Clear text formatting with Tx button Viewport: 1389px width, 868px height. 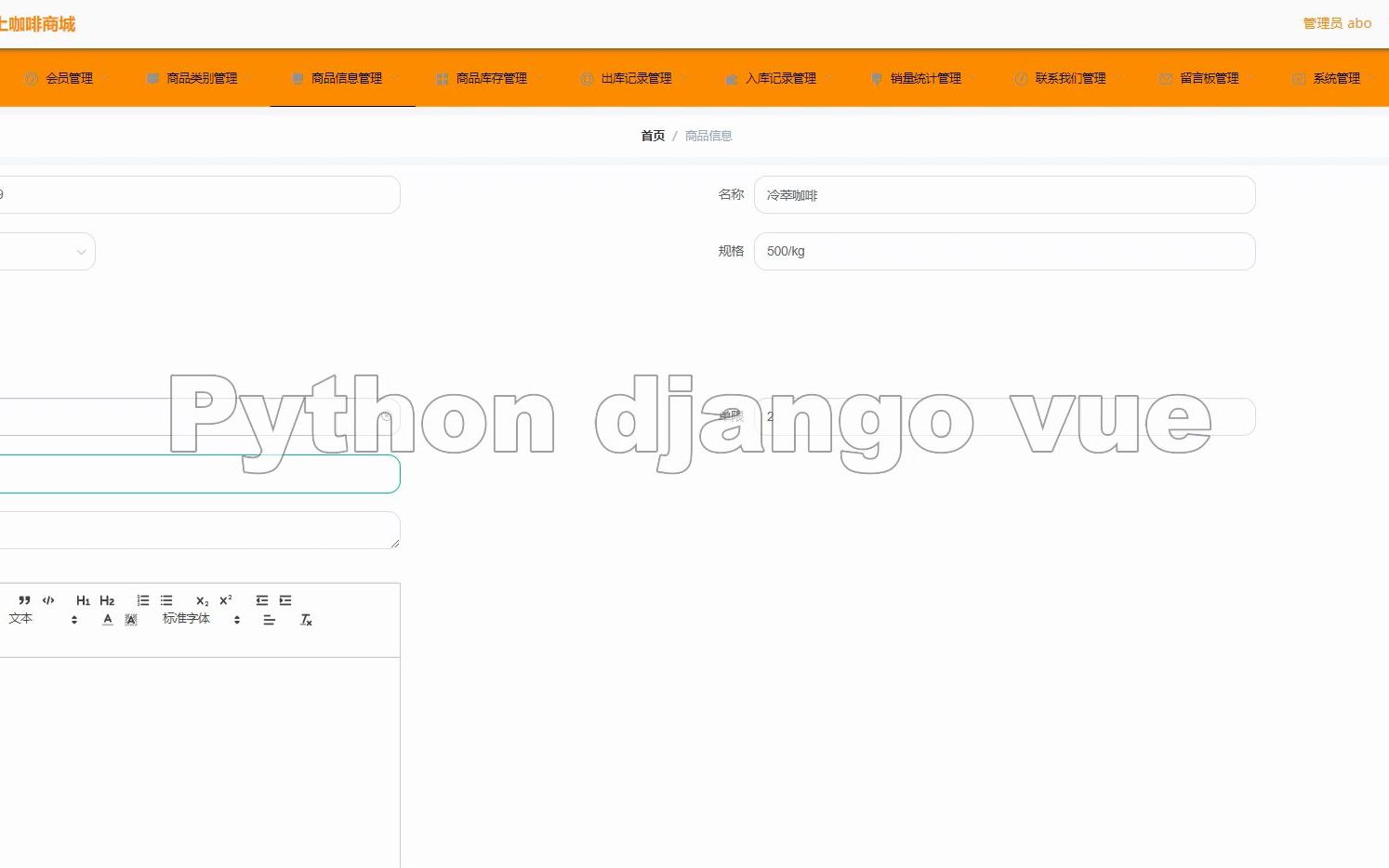[x=306, y=620]
